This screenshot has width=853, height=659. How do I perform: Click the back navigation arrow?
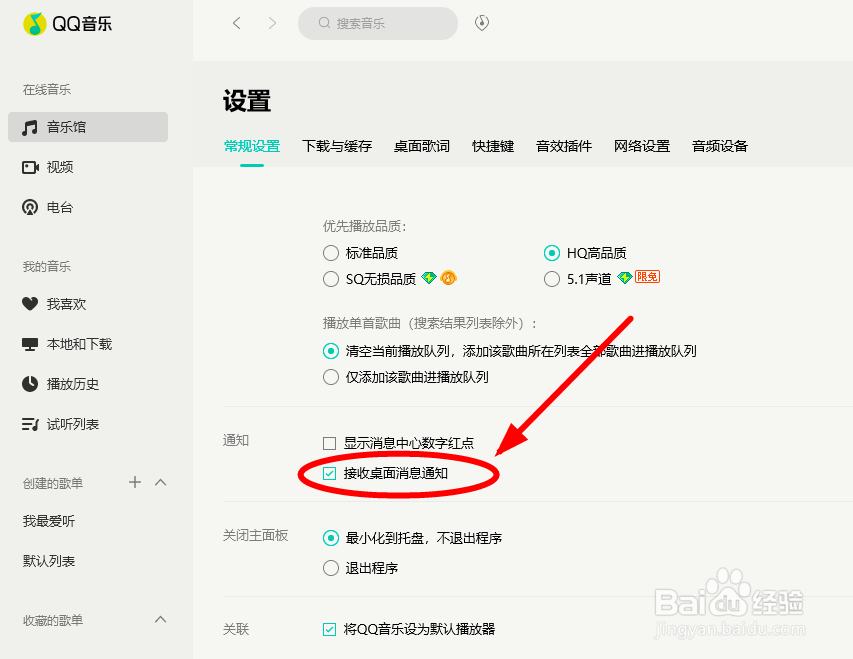click(x=236, y=23)
